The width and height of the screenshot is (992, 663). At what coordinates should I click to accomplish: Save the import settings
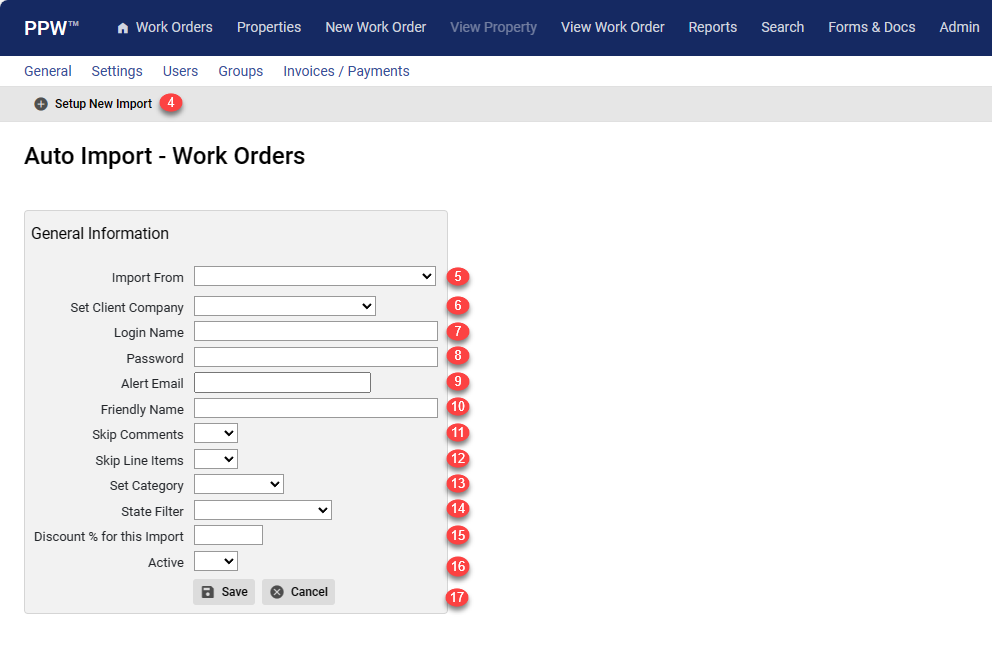pyautogui.click(x=224, y=592)
